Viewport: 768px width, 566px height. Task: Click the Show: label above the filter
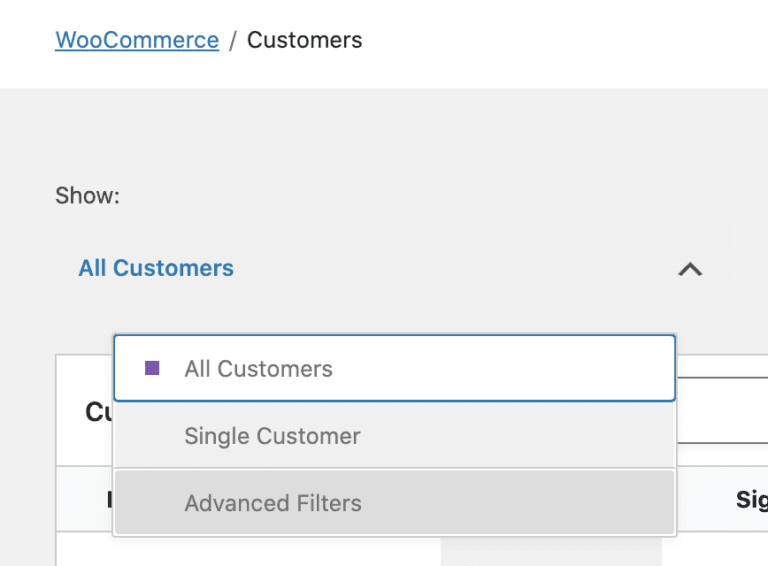[87, 195]
